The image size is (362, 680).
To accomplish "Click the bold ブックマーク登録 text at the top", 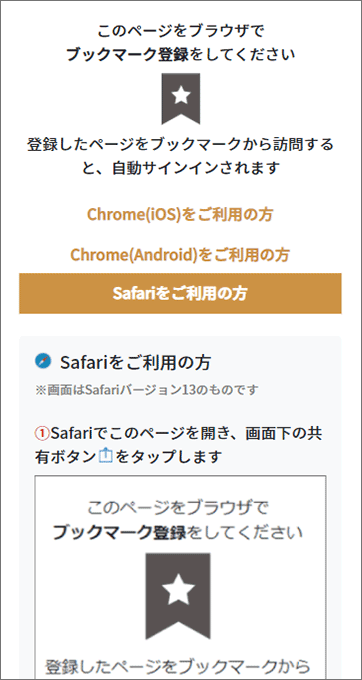I will point(128,55).
